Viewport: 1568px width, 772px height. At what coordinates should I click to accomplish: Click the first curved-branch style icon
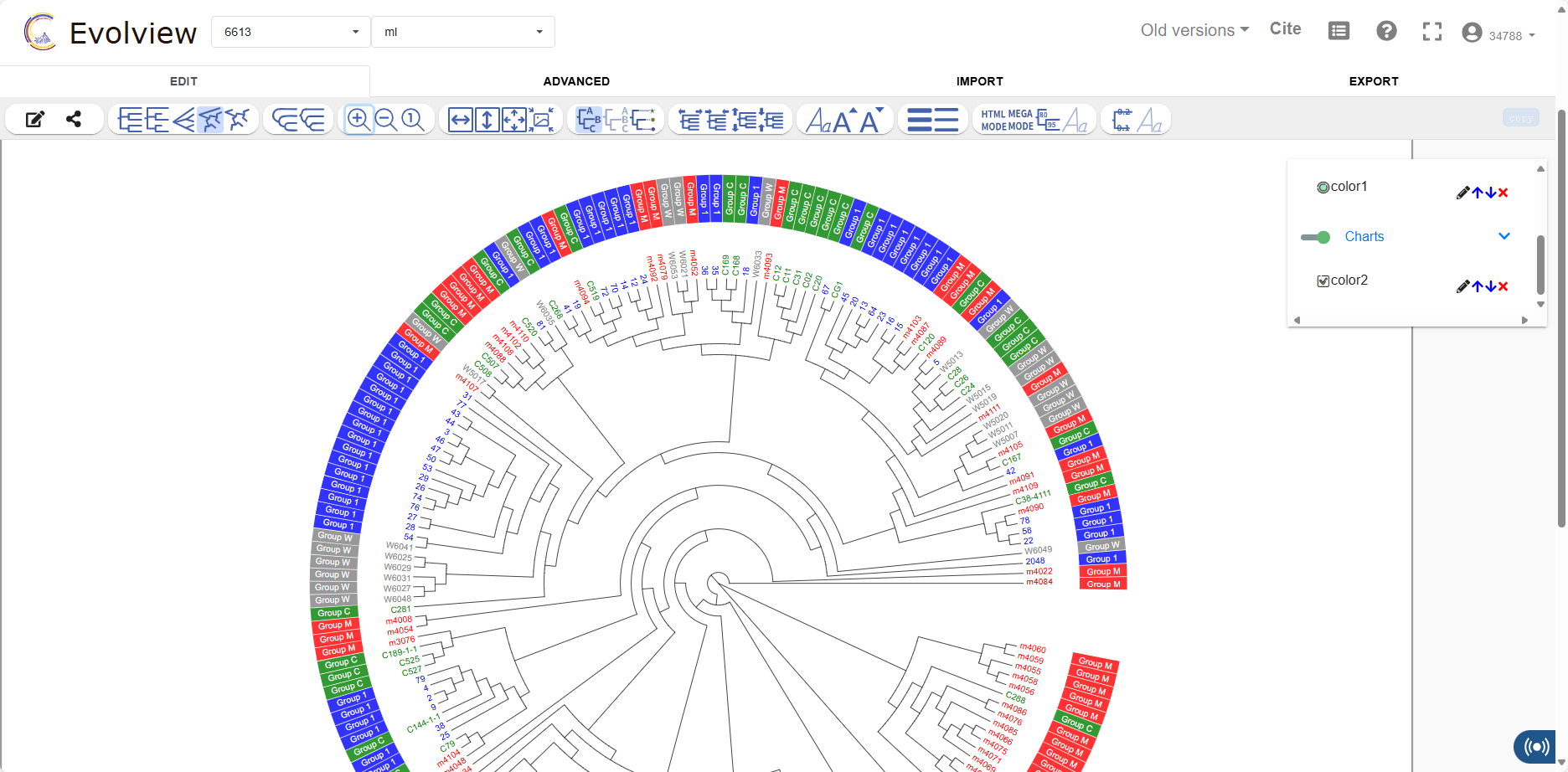point(286,120)
